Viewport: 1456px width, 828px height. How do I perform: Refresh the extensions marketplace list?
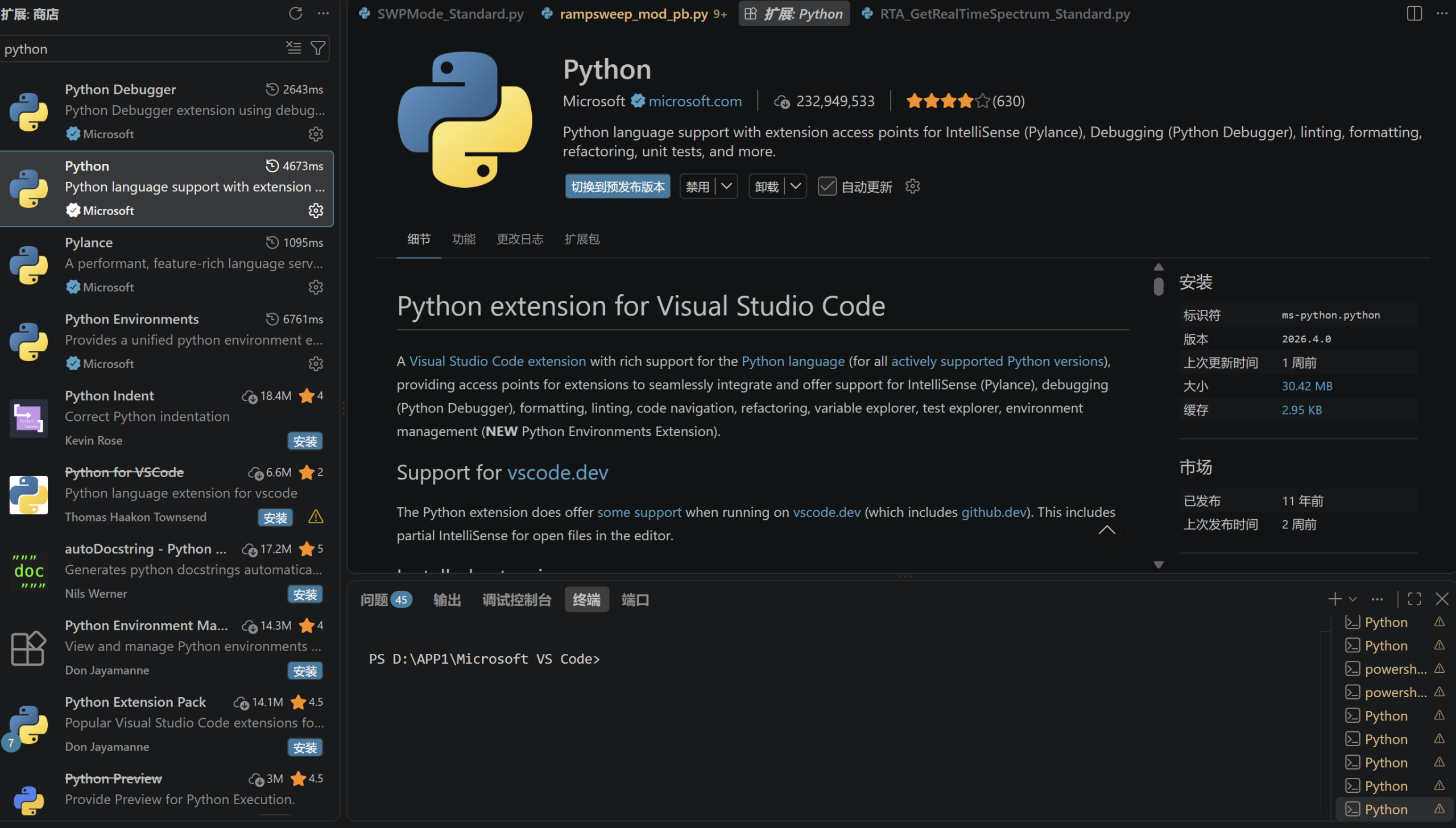pos(295,13)
